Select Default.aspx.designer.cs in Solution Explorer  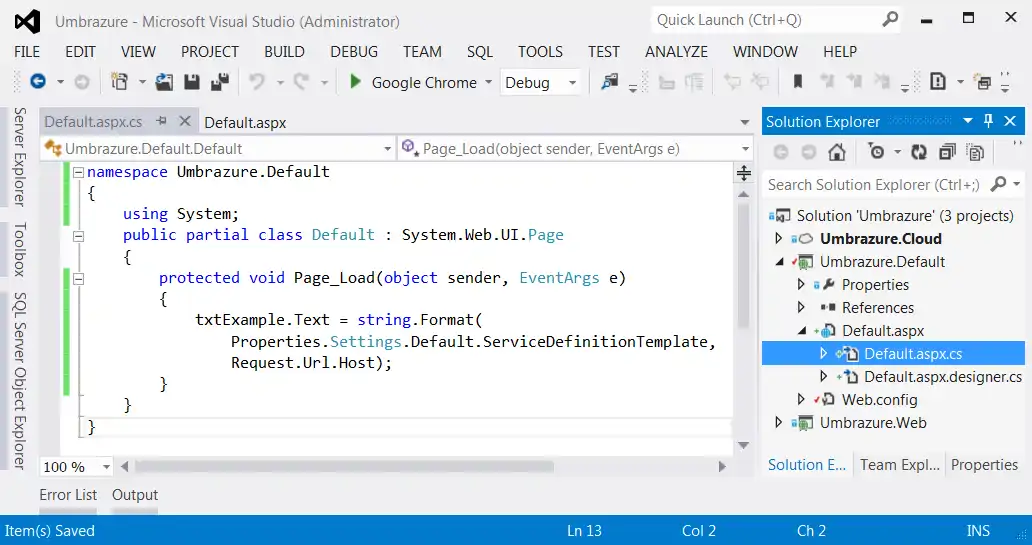[942, 376]
